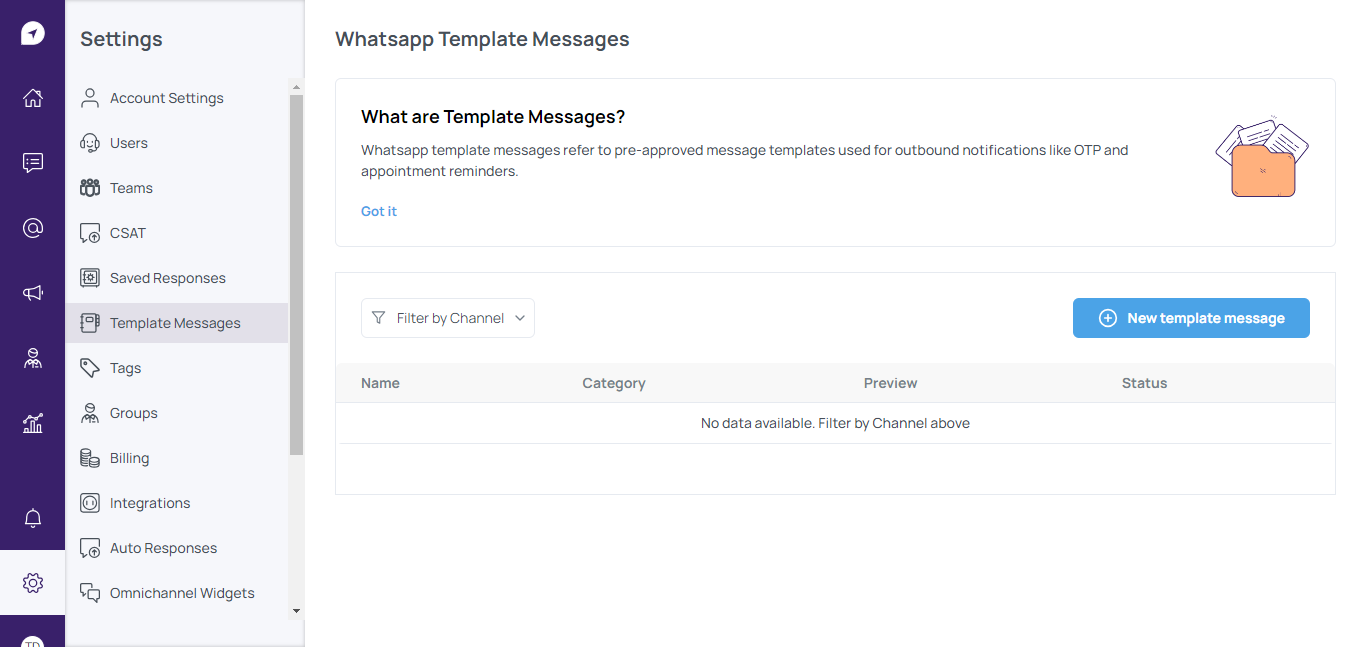This screenshot has height=647, width=1366.
Task: Open the conversations chat icon
Action: [x=33, y=163]
